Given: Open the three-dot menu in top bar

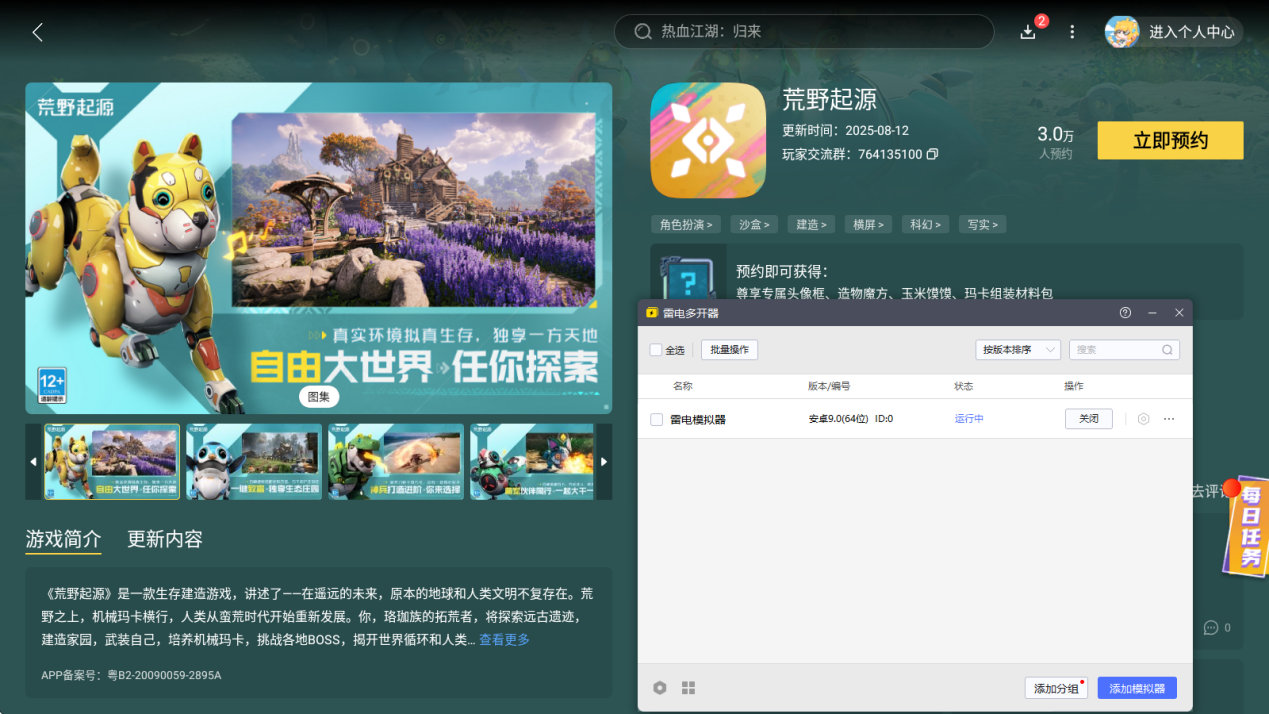Looking at the screenshot, I should pyautogui.click(x=1072, y=32).
